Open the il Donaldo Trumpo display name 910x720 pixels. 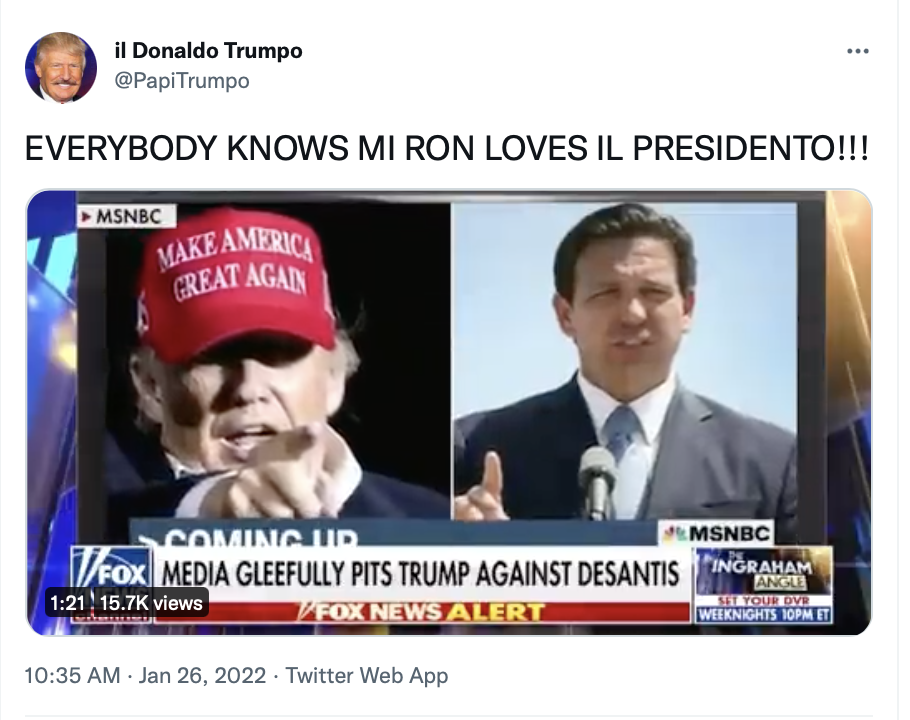(x=208, y=50)
